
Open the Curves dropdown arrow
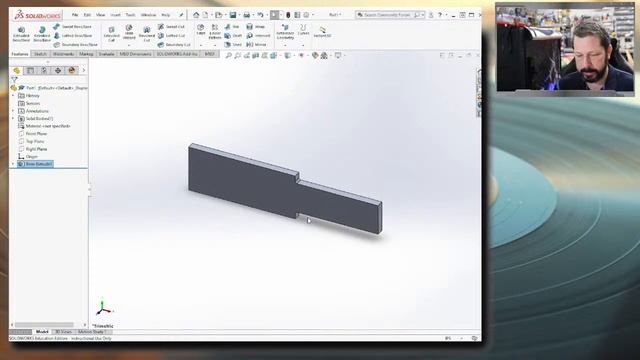(303, 45)
